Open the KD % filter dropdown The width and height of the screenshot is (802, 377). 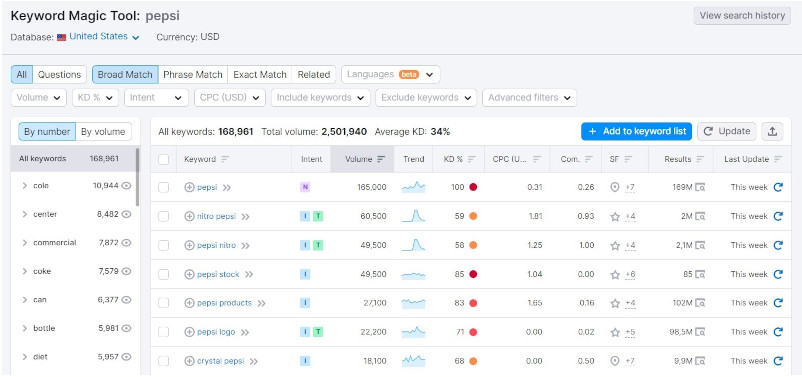tap(95, 98)
